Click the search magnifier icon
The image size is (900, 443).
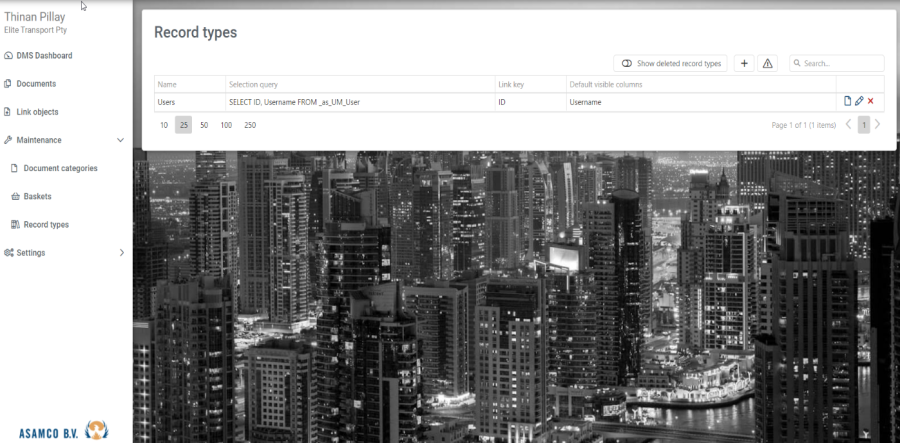(x=797, y=64)
